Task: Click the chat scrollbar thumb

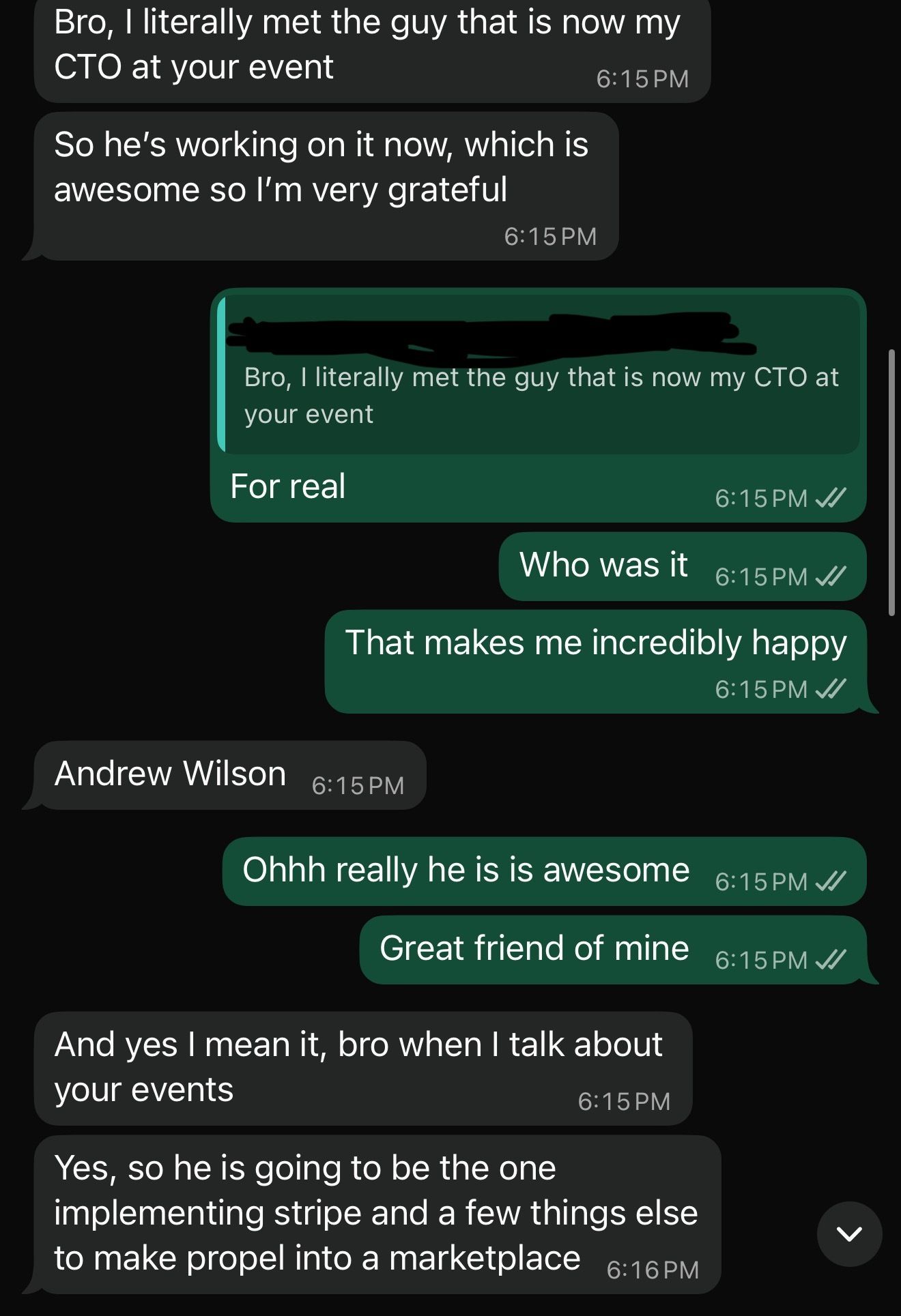Action: tap(891, 483)
